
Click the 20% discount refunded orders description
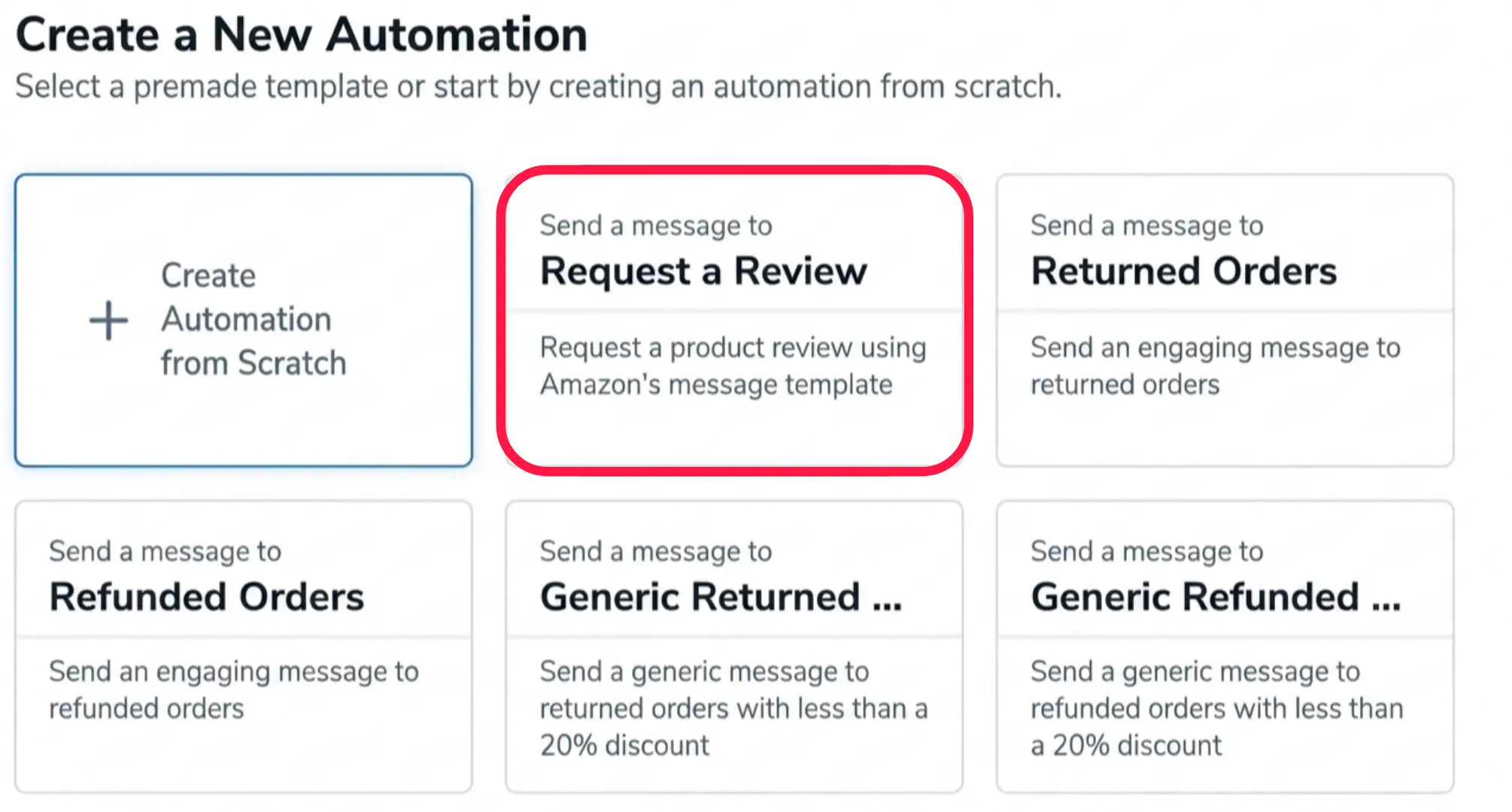[1217, 707]
